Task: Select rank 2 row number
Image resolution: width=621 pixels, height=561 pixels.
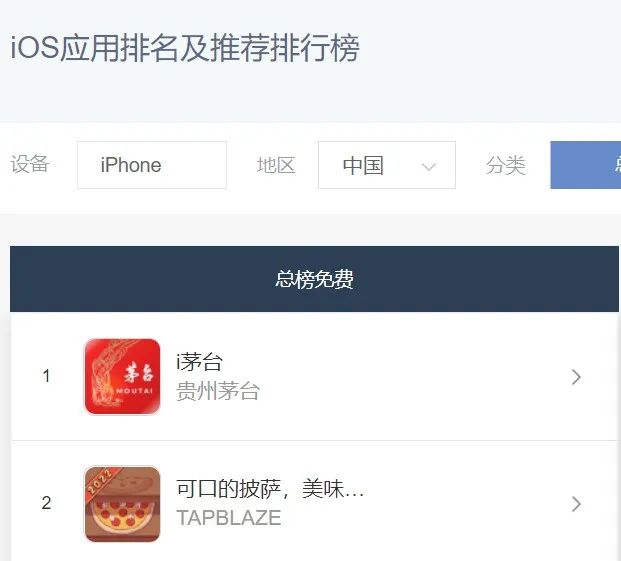Action: (46, 503)
